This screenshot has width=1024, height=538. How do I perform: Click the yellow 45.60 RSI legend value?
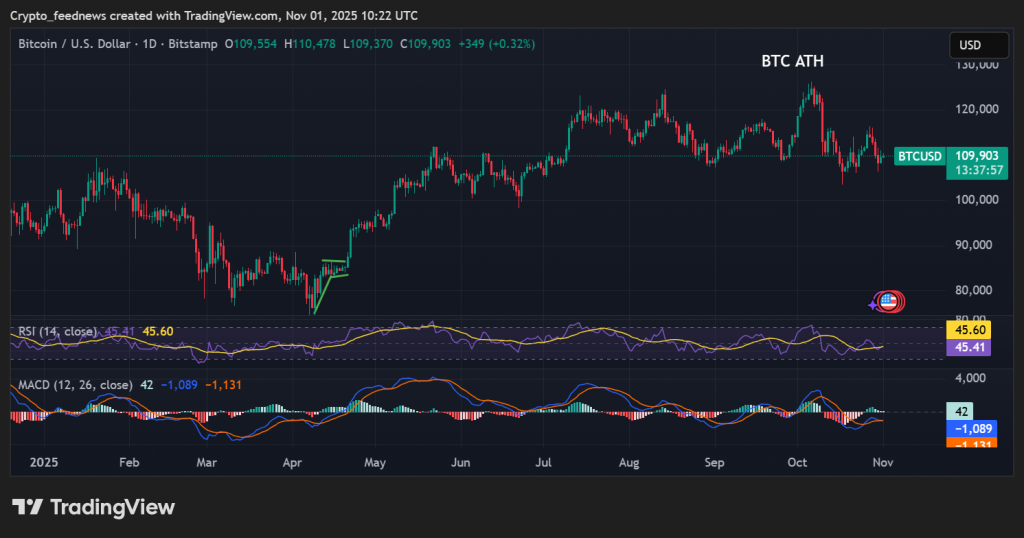click(x=158, y=332)
